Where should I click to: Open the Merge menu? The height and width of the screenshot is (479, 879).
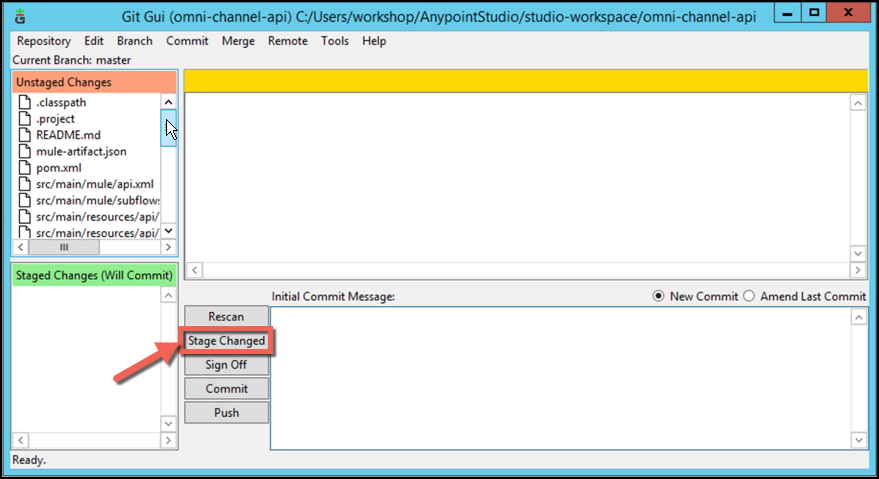tap(238, 41)
